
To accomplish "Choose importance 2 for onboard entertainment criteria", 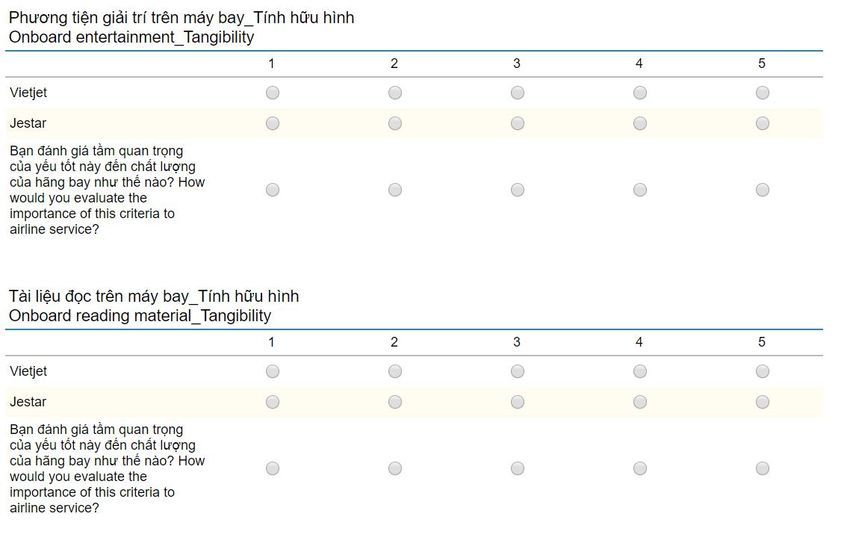I will pyautogui.click(x=395, y=190).
